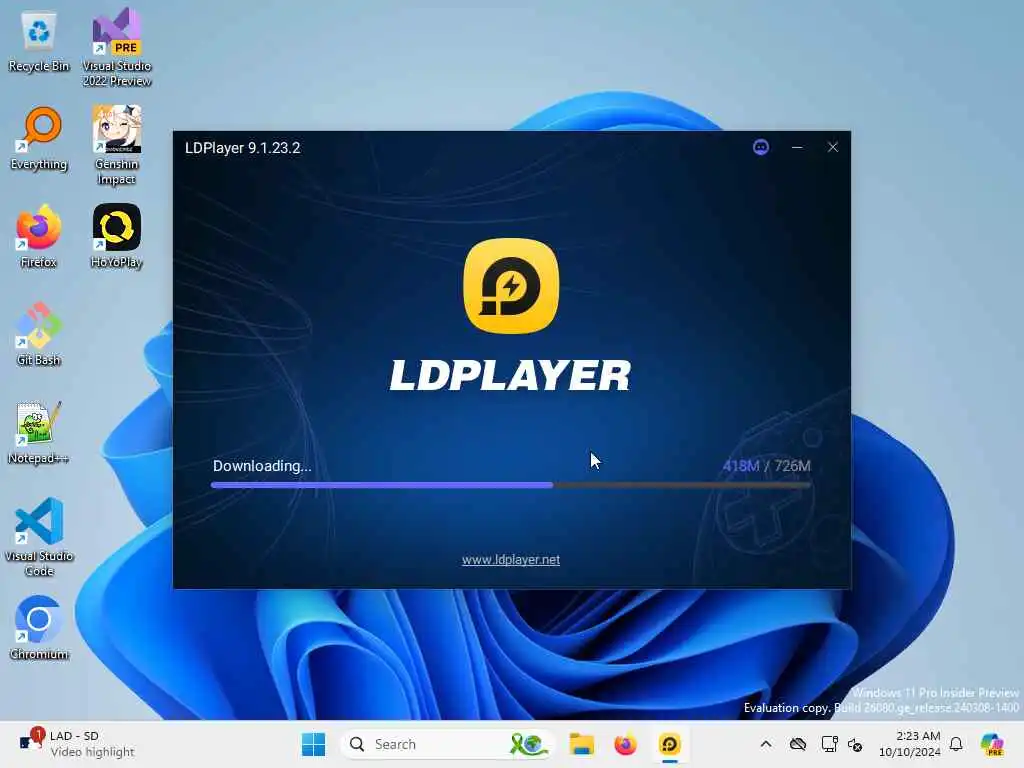The image size is (1024, 768).
Task: Select the HoYoPlay desktop shortcut
Action: [x=117, y=236]
